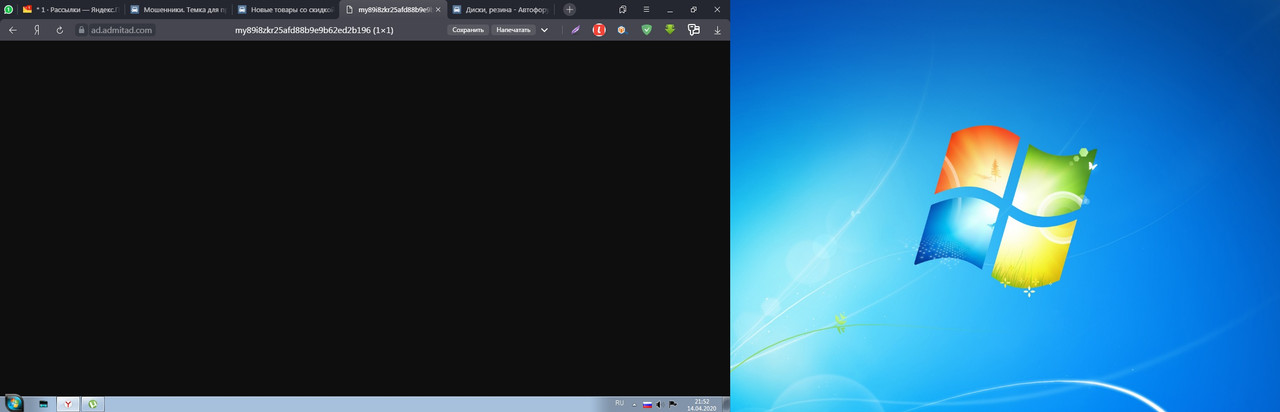
Task: Open the Мошенники. Темка tab
Action: pyautogui.click(x=176, y=9)
